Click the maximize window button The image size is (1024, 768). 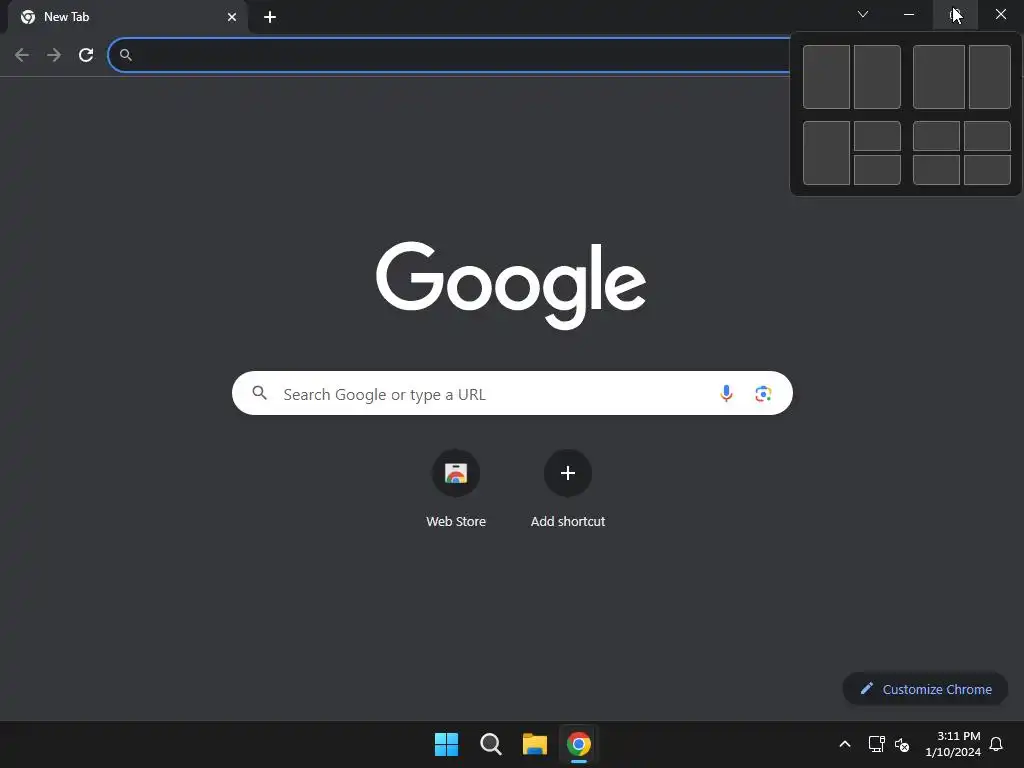[x=955, y=14]
